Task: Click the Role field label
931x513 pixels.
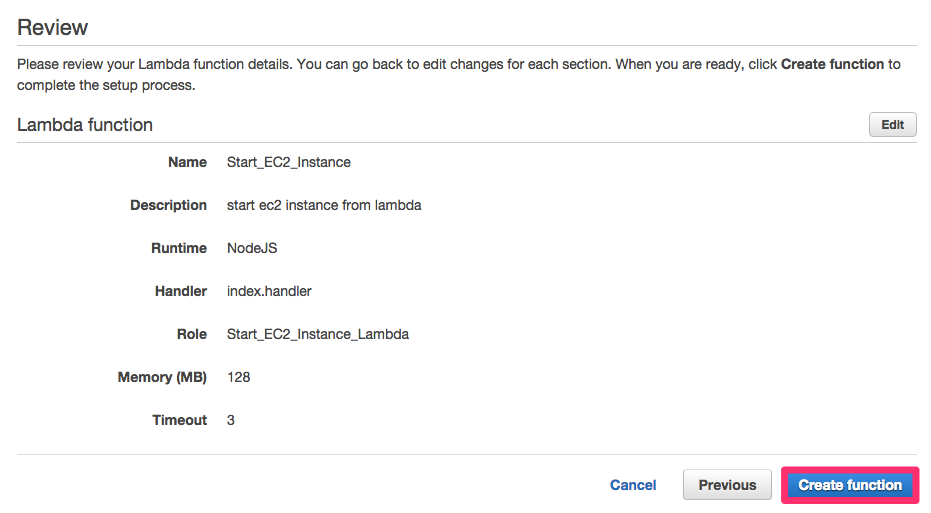Action: [192, 334]
